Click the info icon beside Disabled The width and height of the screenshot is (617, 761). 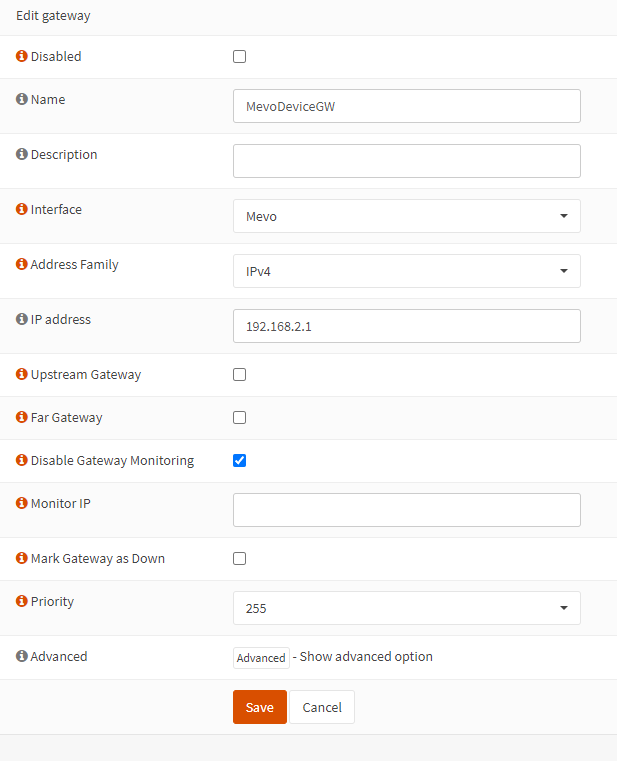(22, 57)
